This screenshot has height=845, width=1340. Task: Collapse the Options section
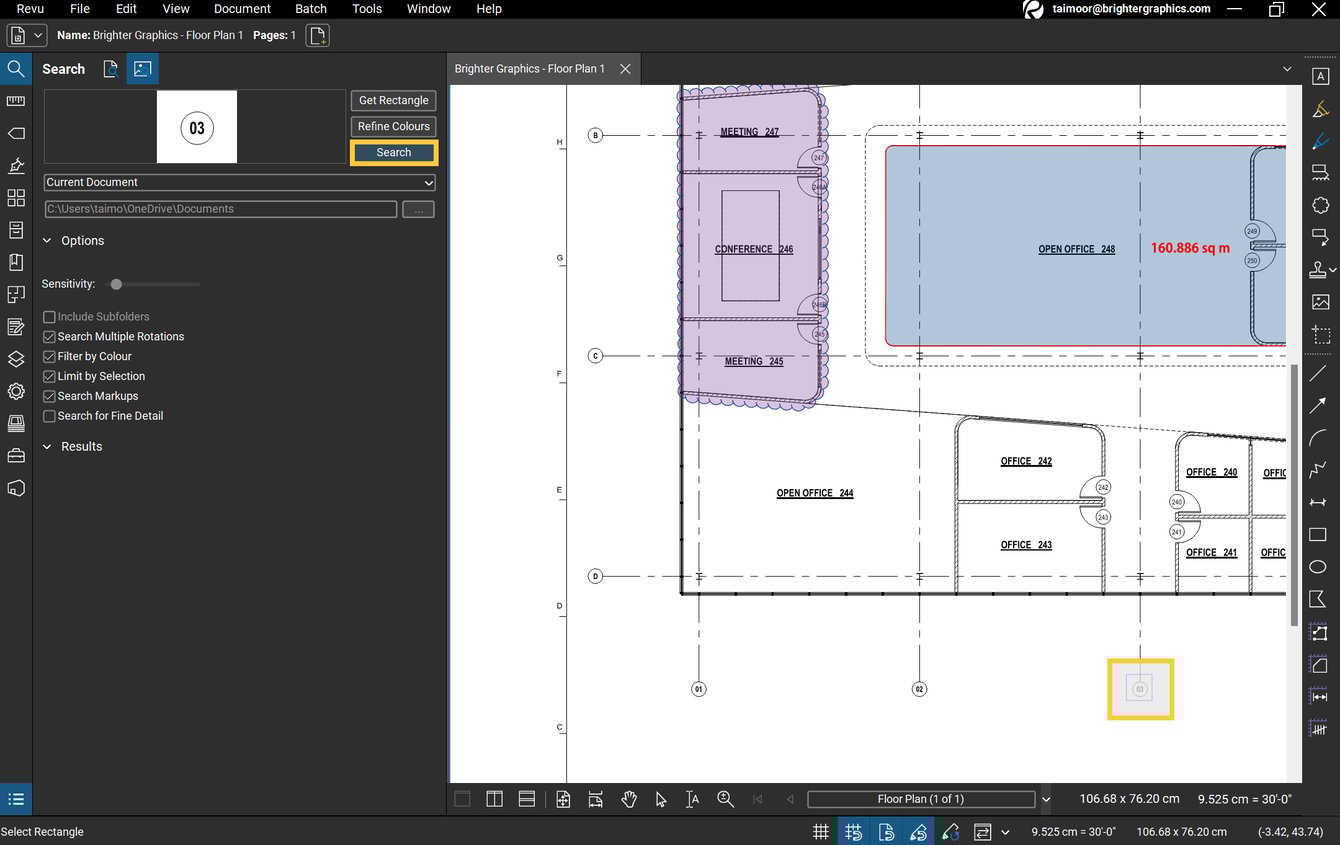tap(46, 240)
